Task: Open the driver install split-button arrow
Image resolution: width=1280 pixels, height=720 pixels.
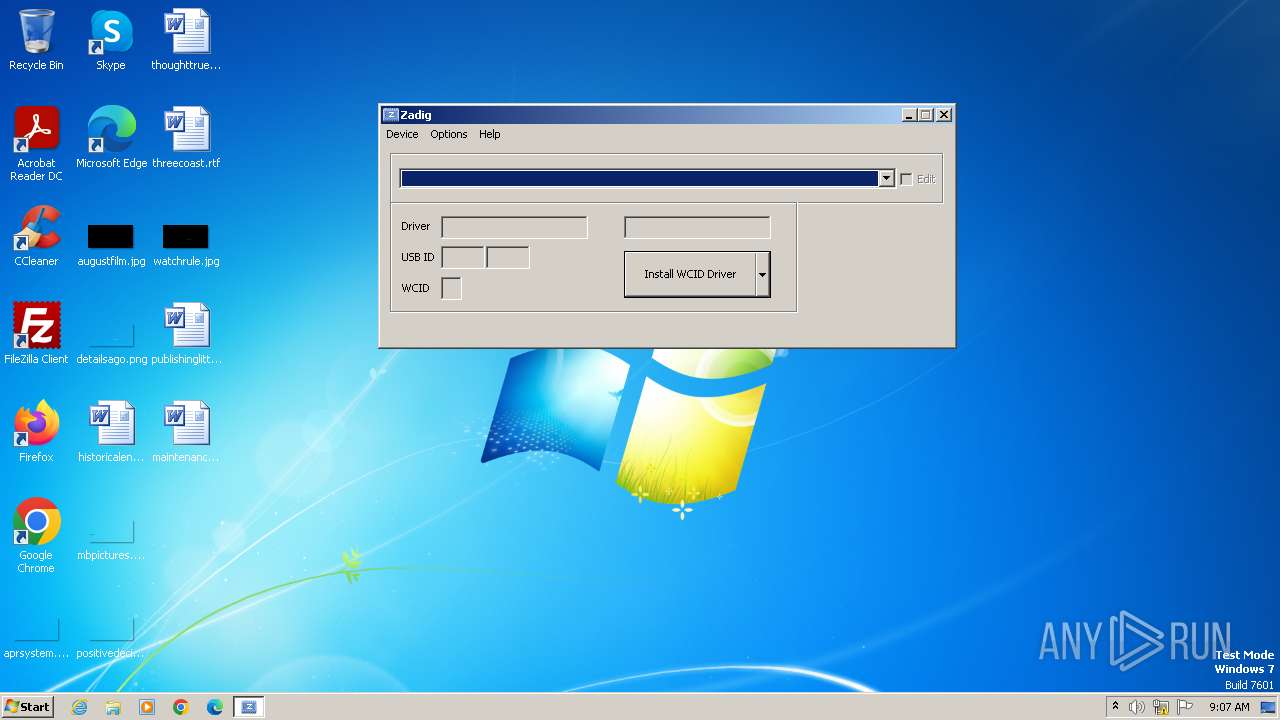Action: pos(763,274)
